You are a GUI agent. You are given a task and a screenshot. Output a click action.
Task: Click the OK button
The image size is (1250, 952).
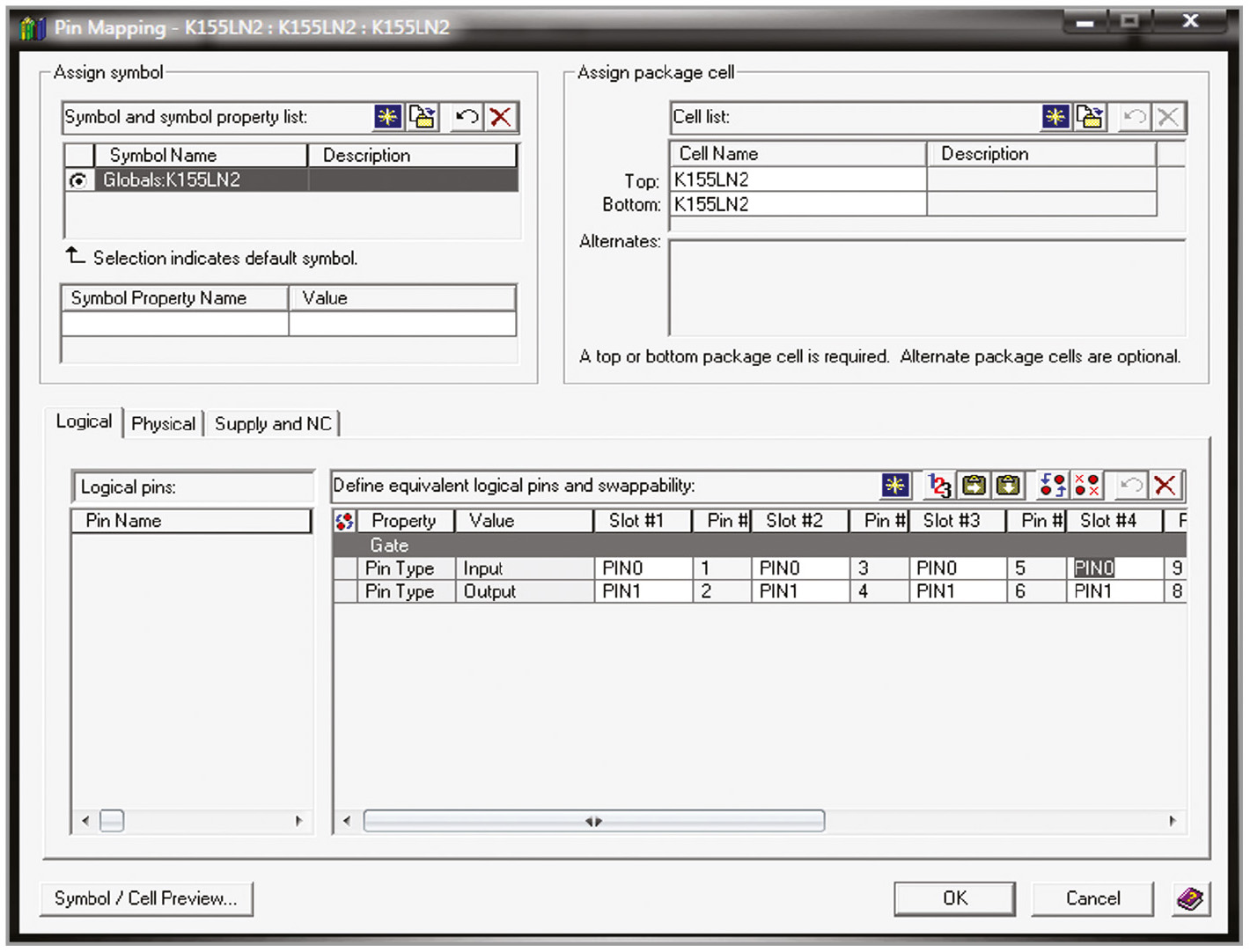coord(954,898)
